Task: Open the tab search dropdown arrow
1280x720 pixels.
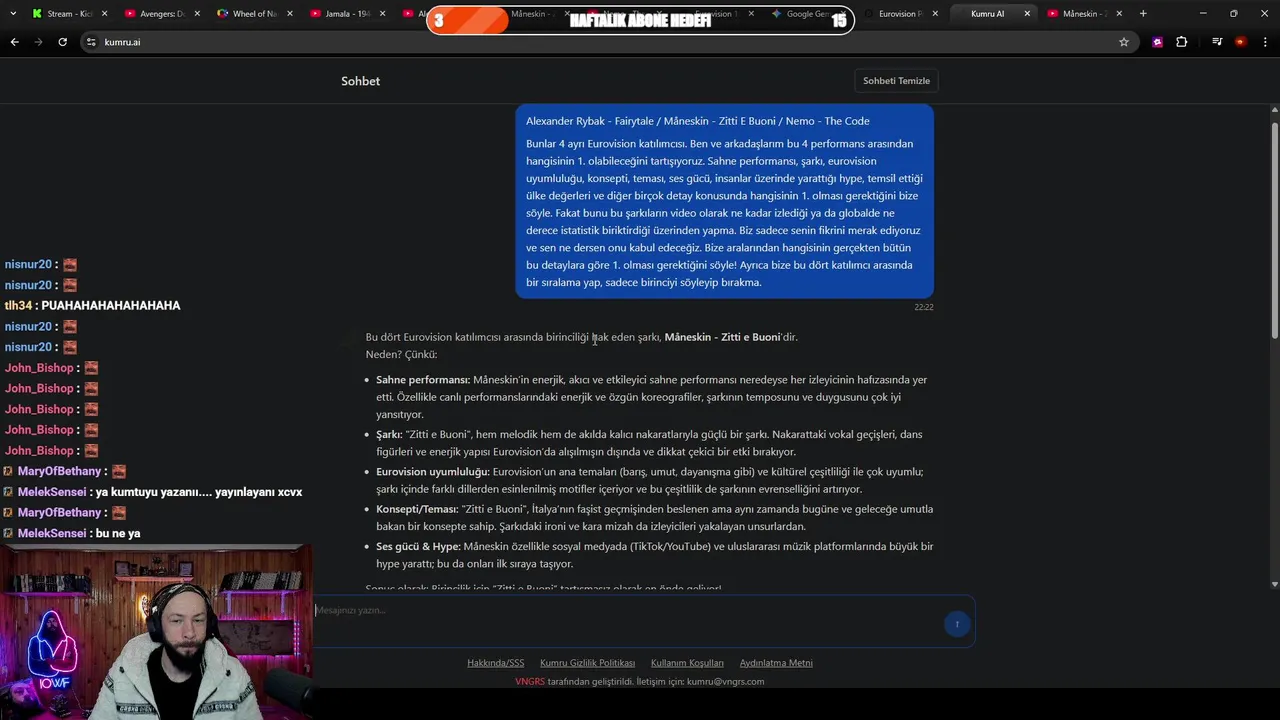Action: point(12,14)
